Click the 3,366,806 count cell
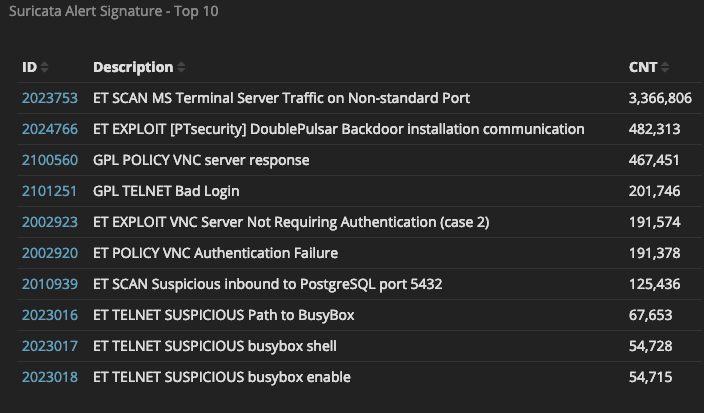Screen dimensions: 704x413 [660, 98]
